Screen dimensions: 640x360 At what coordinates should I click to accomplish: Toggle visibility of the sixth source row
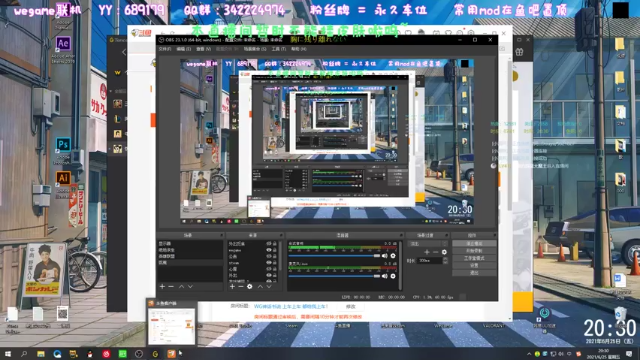[x=269, y=276]
